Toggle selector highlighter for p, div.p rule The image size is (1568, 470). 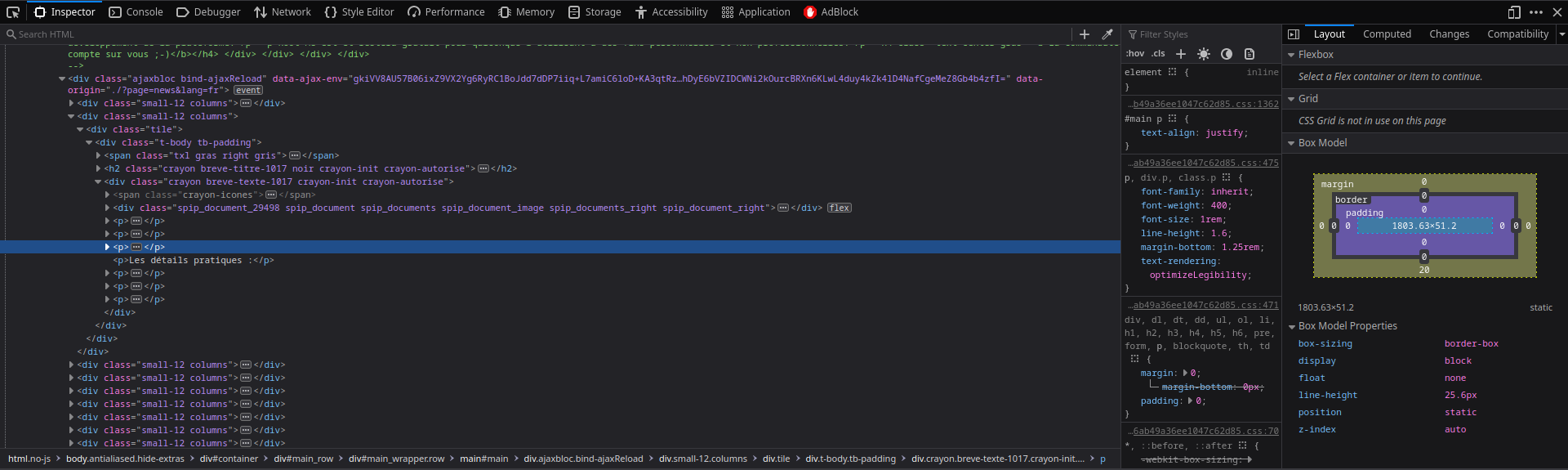point(1226,177)
